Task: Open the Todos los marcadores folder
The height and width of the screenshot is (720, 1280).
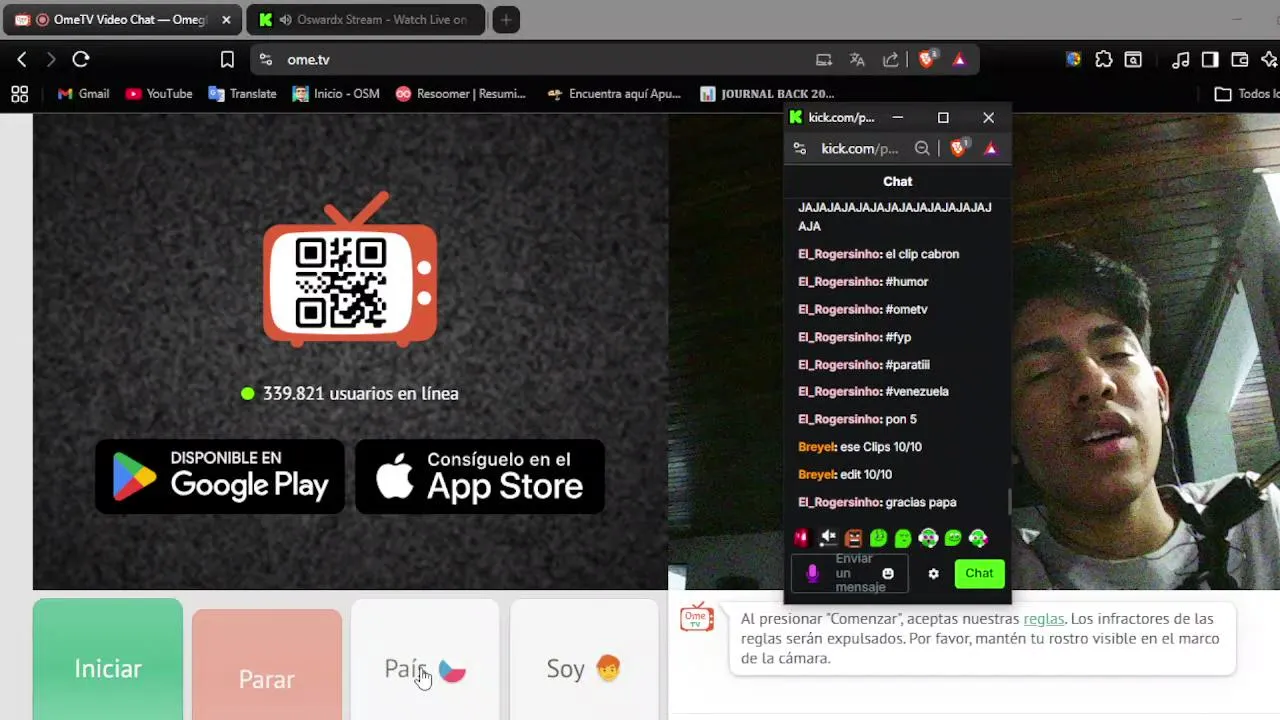Action: [1246, 94]
